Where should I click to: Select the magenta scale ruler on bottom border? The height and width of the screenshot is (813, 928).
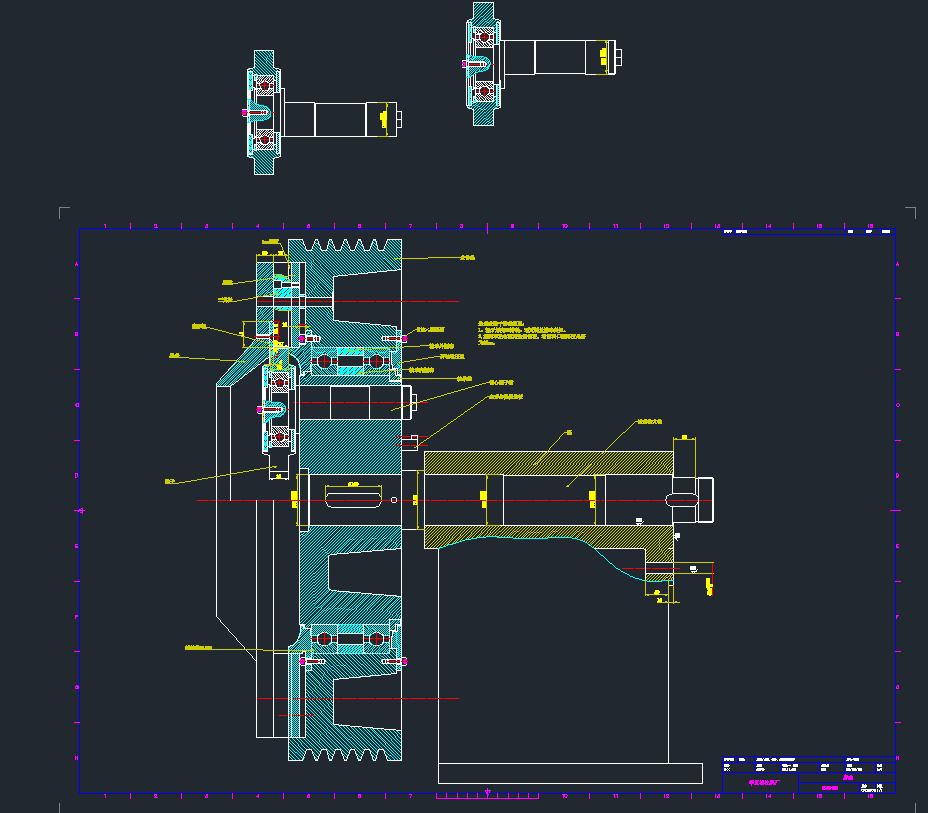[x=487, y=796]
